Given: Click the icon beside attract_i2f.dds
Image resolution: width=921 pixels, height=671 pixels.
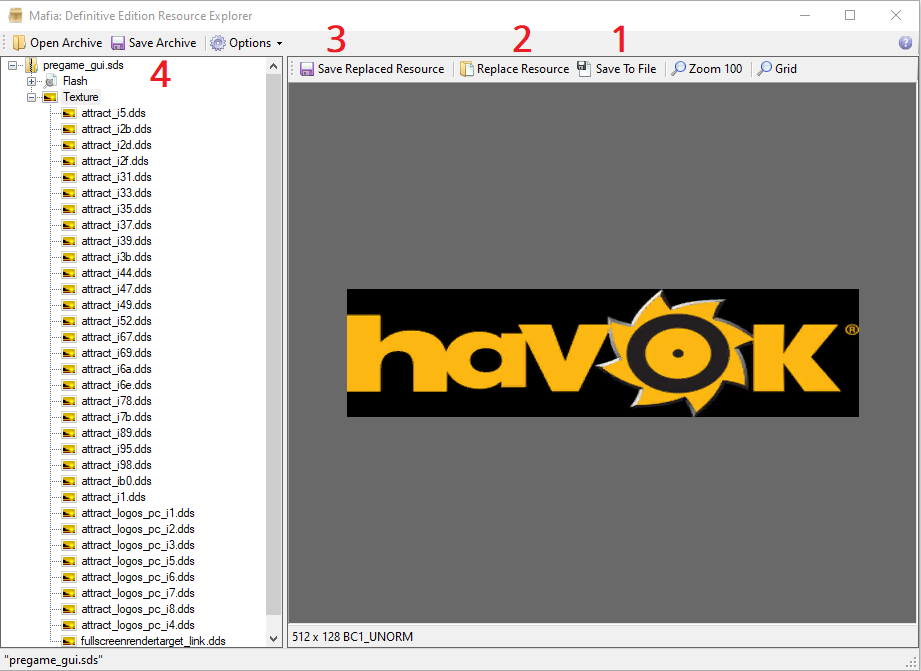Looking at the screenshot, I should pos(69,161).
